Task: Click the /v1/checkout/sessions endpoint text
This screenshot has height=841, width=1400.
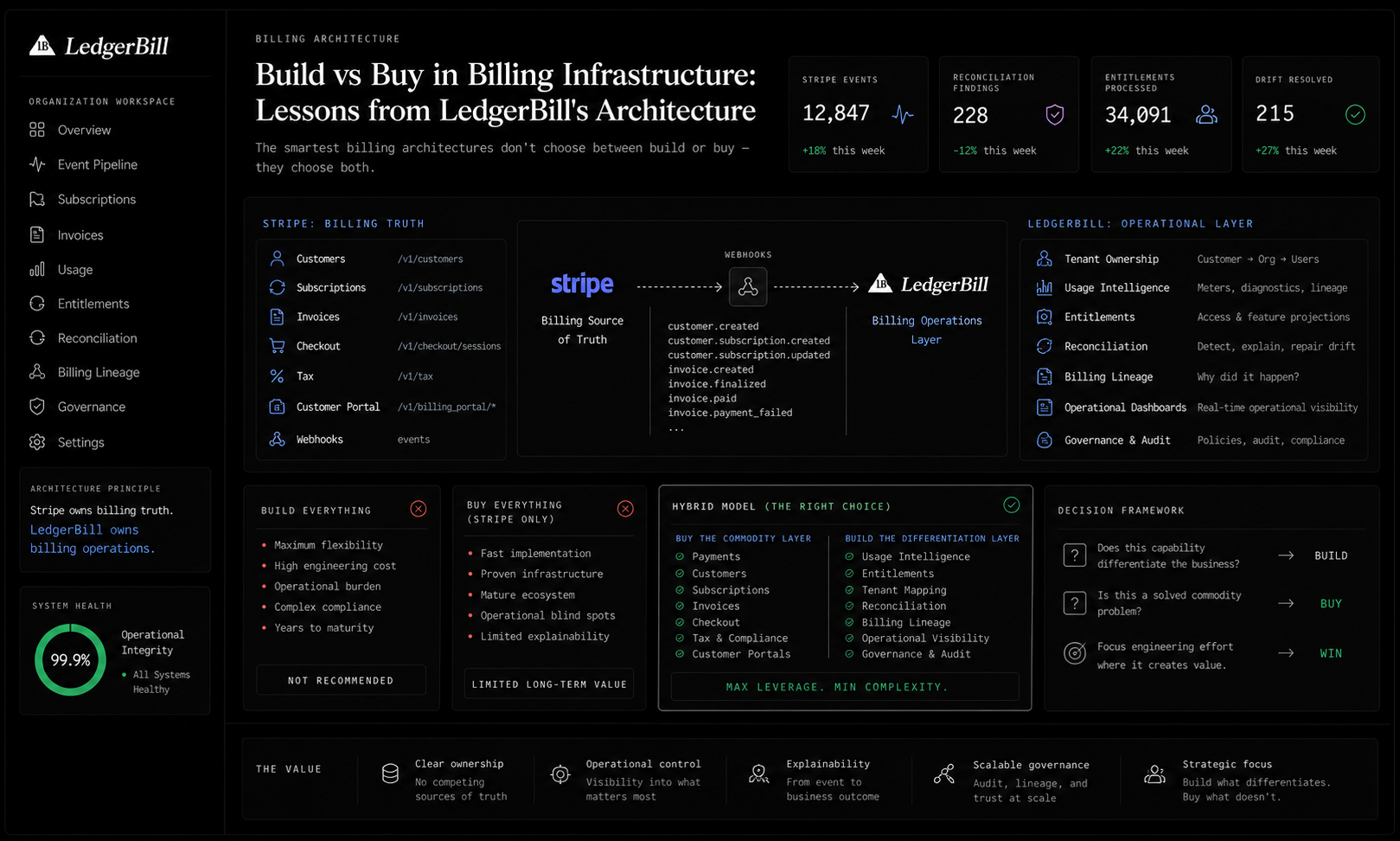Action: (x=449, y=346)
